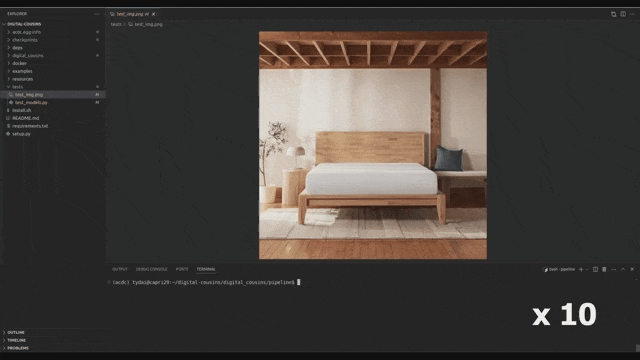Image resolution: width=640 pixels, height=360 pixels.
Task: Open editor's more actions ellipsis menu
Action: coord(632,14)
